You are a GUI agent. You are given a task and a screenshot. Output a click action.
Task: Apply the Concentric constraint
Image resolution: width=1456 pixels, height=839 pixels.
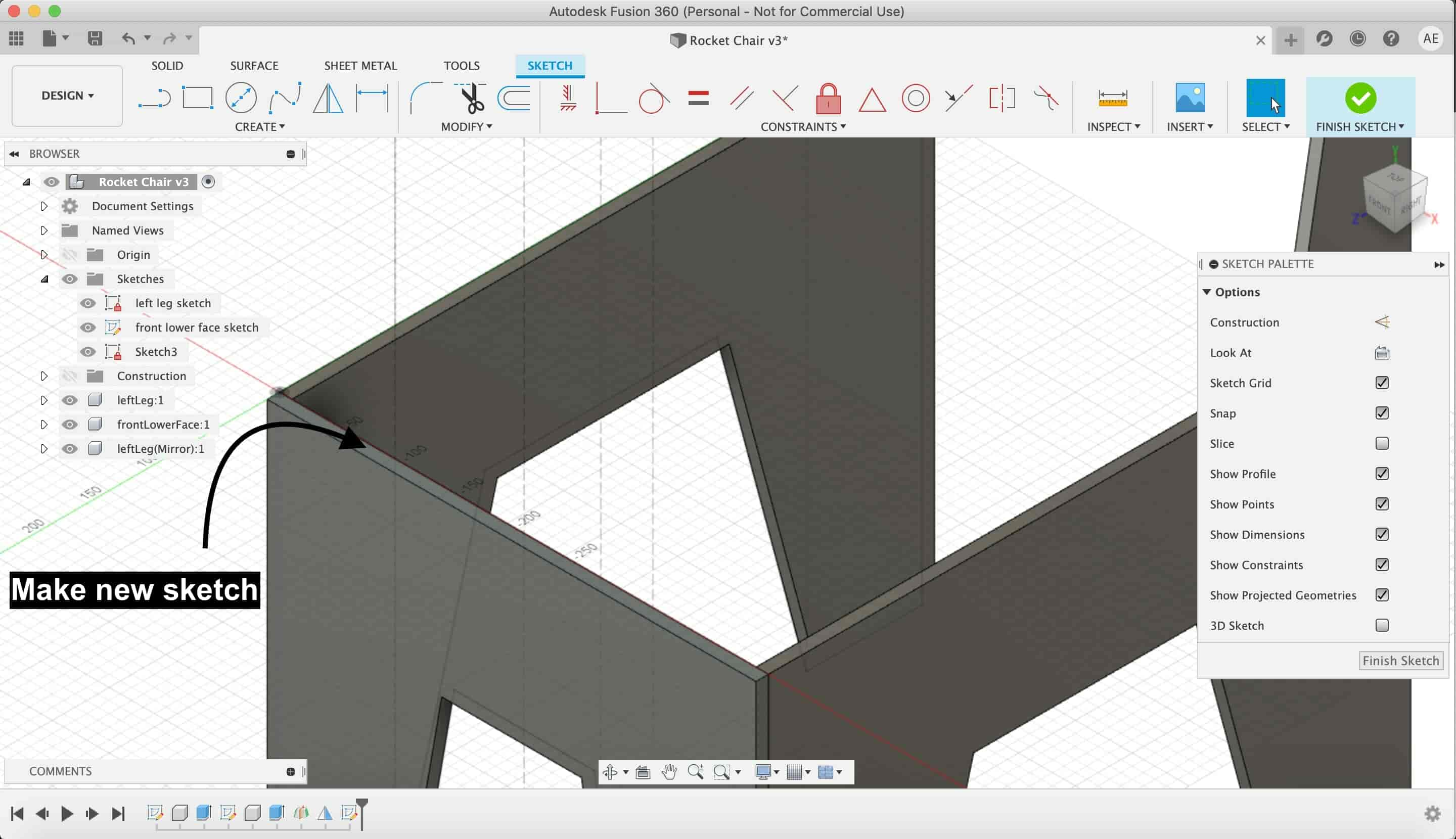[x=916, y=98]
